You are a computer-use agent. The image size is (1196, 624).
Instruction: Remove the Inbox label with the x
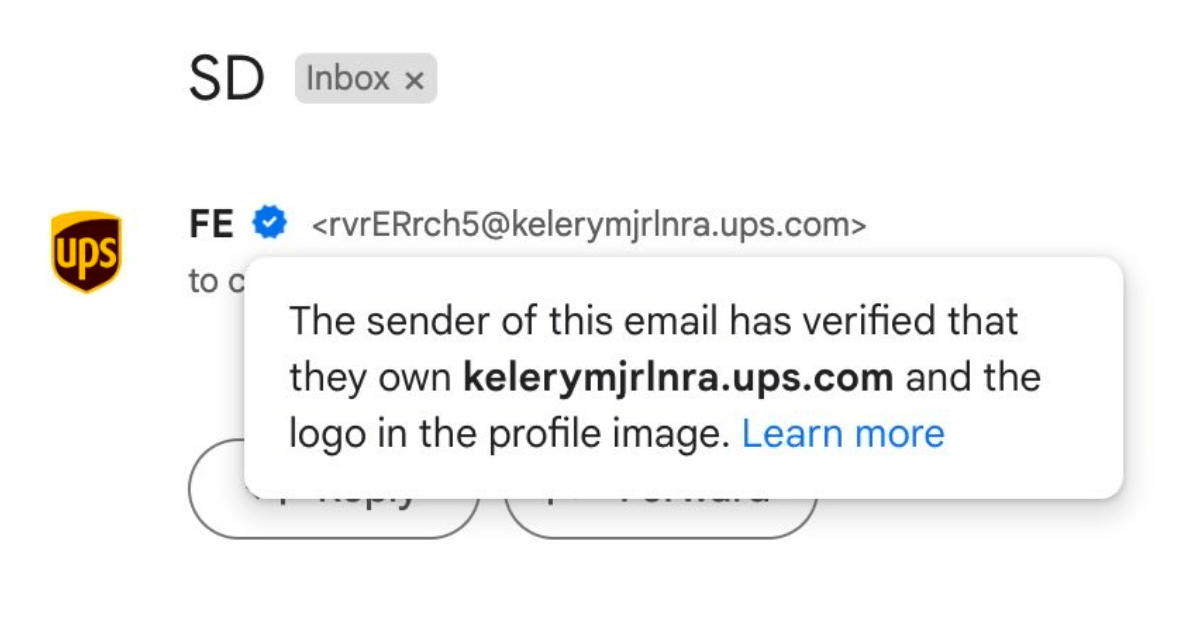pyautogui.click(x=414, y=81)
